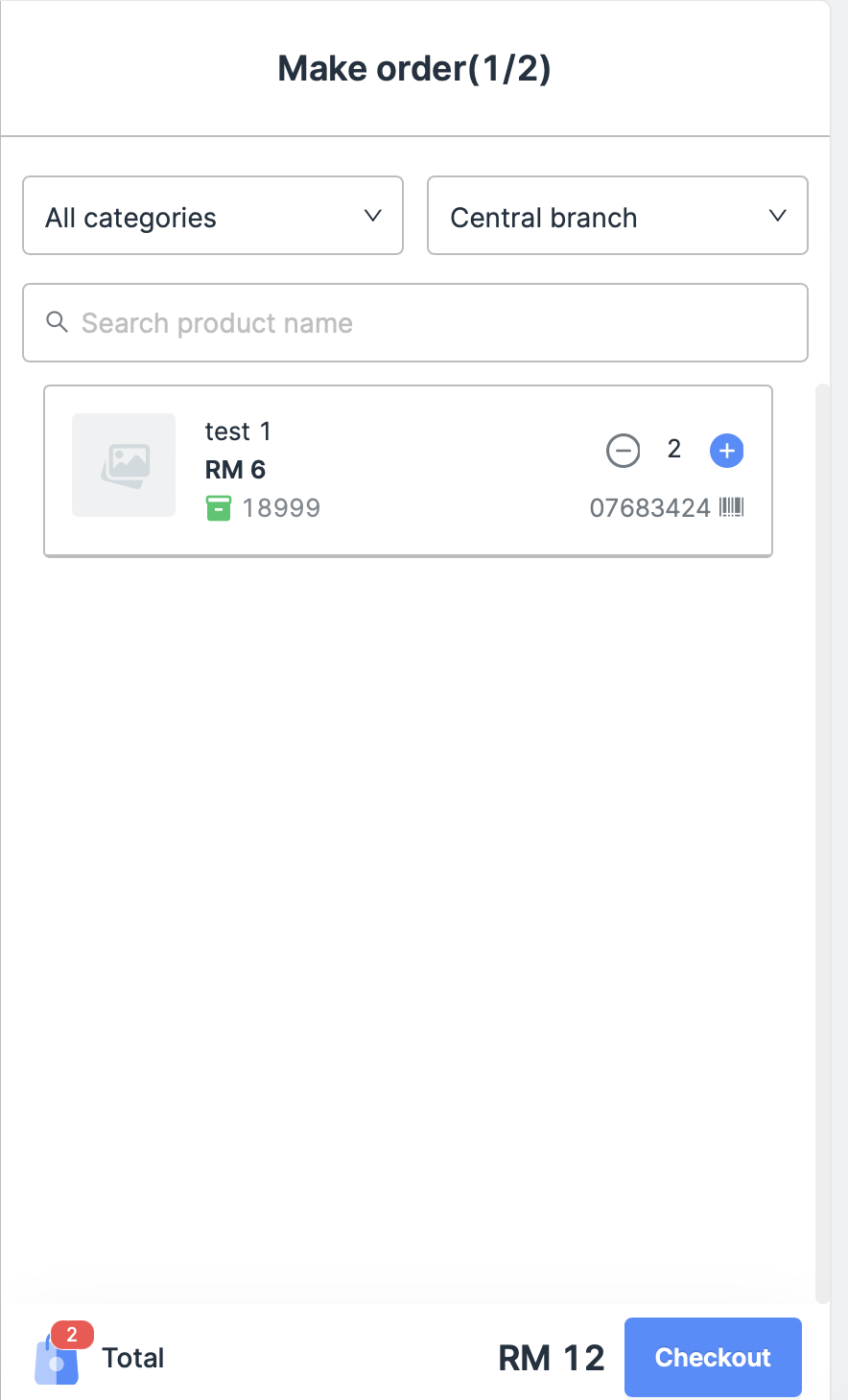Click the search magnifier icon
Screen dimensions: 848x1400
pyautogui.click(x=58, y=322)
